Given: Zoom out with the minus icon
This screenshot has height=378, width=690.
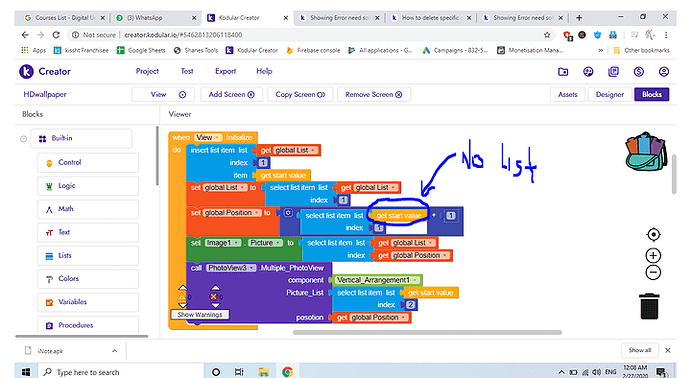Looking at the screenshot, I should [653, 273].
